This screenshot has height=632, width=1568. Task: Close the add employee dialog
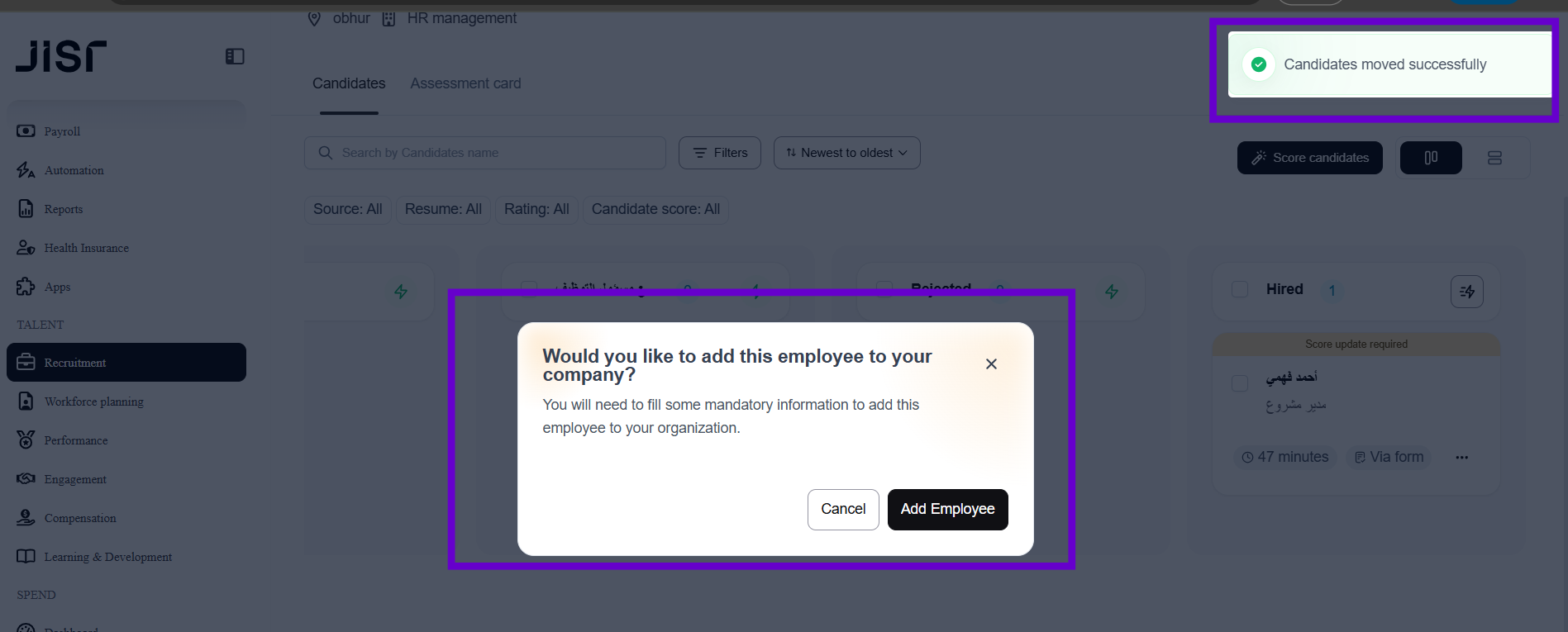coord(991,364)
